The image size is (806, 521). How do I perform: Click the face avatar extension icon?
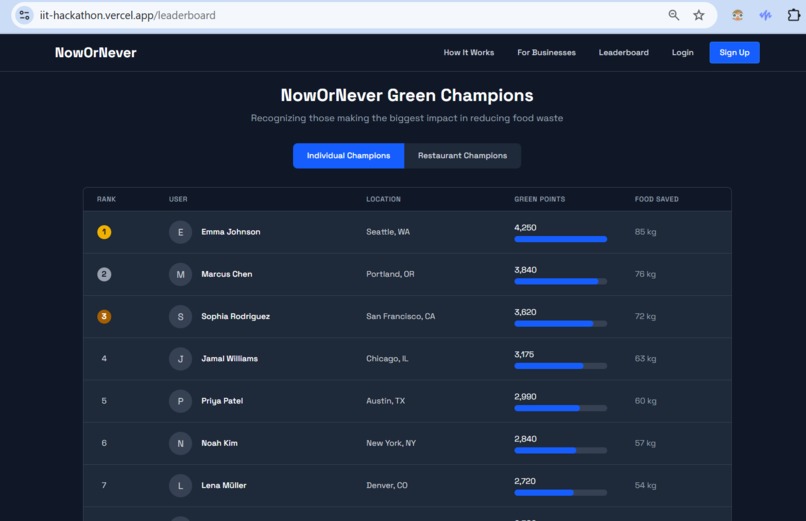pyautogui.click(x=738, y=15)
